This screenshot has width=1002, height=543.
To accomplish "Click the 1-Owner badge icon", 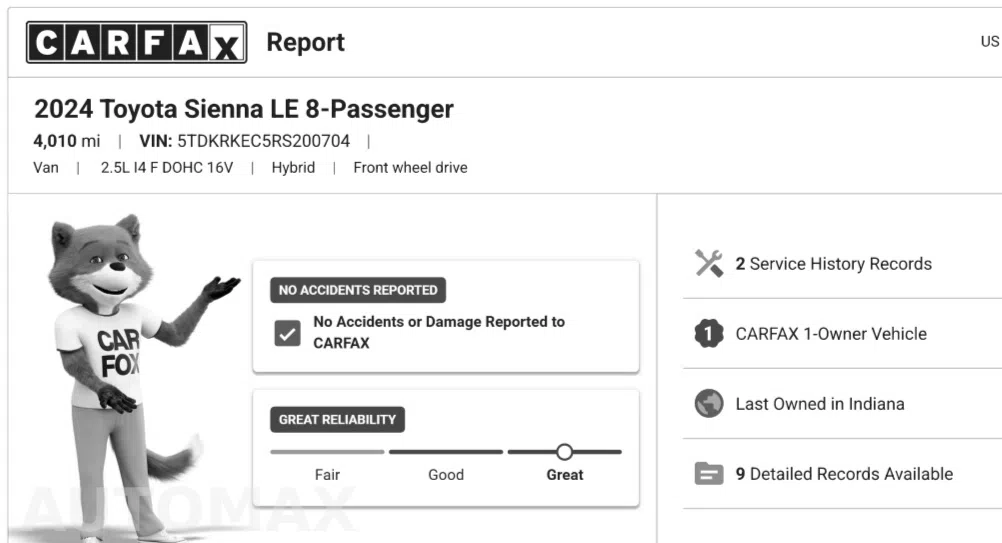I will [709, 333].
